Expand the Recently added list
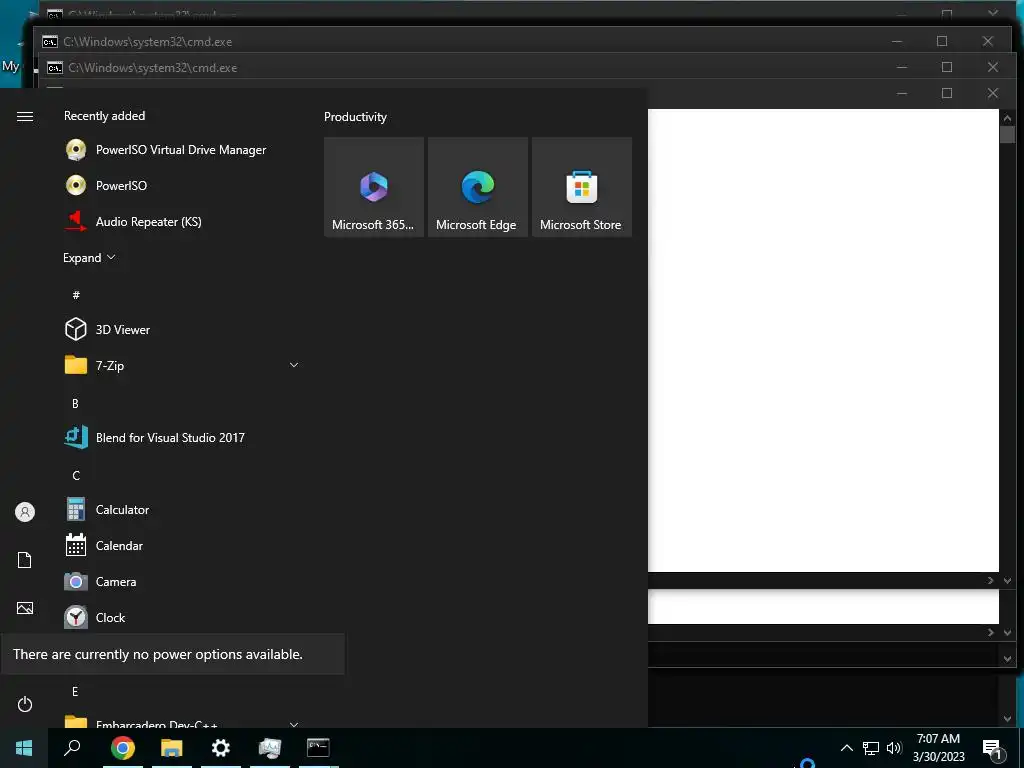The width and height of the screenshot is (1024, 768). point(89,257)
